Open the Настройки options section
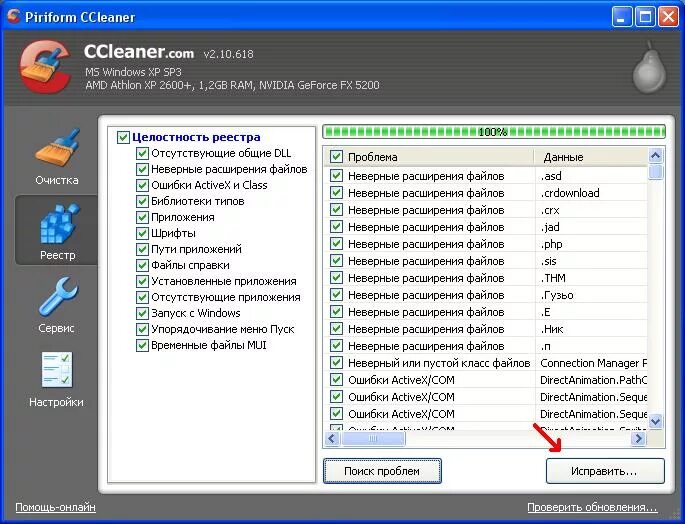The height and width of the screenshot is (524, 685). tap(57, 379)
